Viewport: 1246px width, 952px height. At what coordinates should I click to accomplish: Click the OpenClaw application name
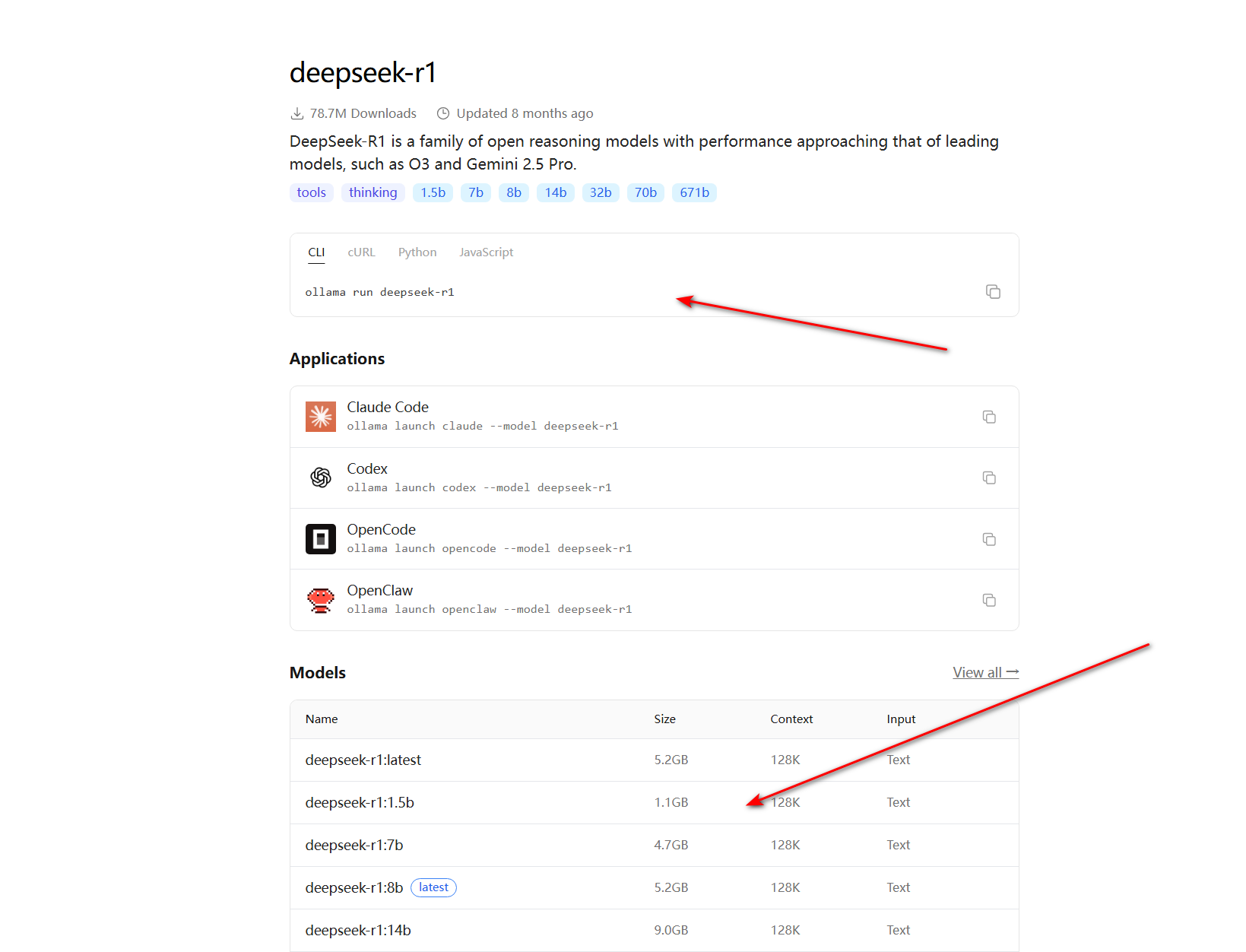(380, 590)
